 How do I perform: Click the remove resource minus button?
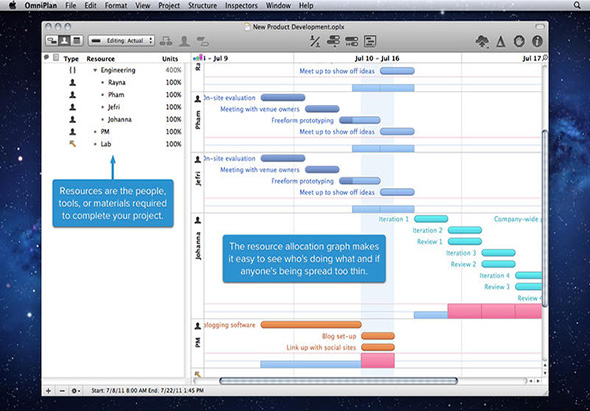(62, 391)
